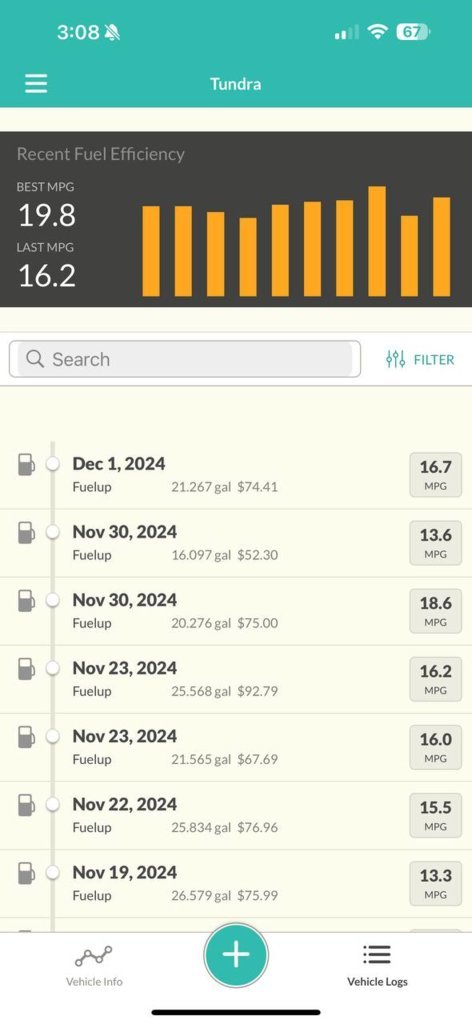Image resolution: width=472 pixels, height=1024 pixels.
Task: Click the search magnifier icon
Action: click(35, 359)
